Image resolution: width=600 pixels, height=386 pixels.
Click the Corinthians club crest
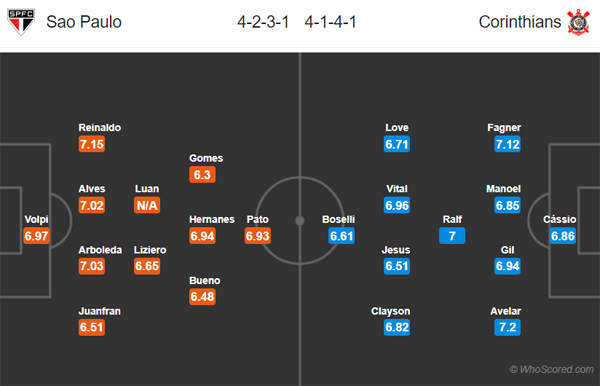click(578, 22)
